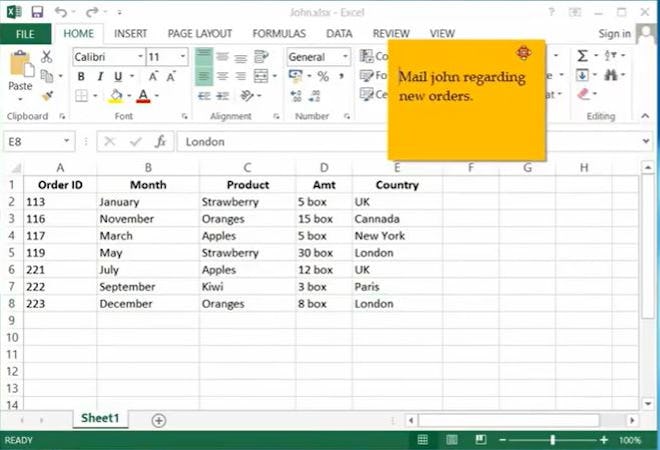
Task: Zoom out with the minus button
Action: tap(502, 440)
